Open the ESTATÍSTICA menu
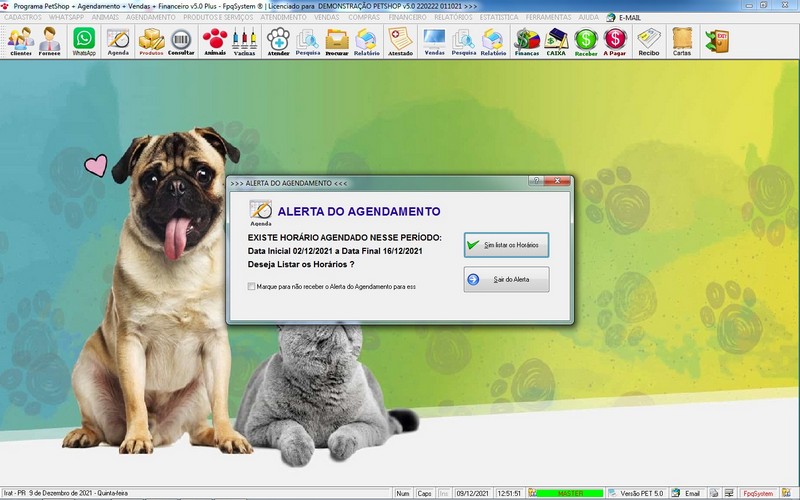This screenshot has width=800, height=500. [498, 17]
